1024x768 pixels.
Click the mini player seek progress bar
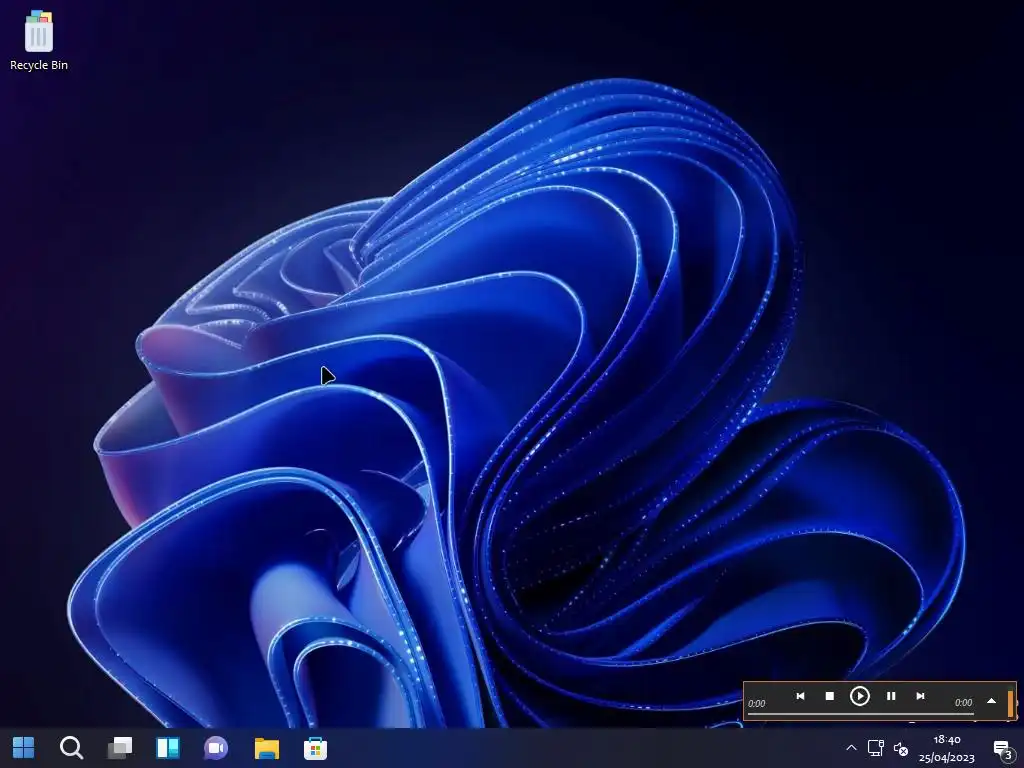point(861,714)
